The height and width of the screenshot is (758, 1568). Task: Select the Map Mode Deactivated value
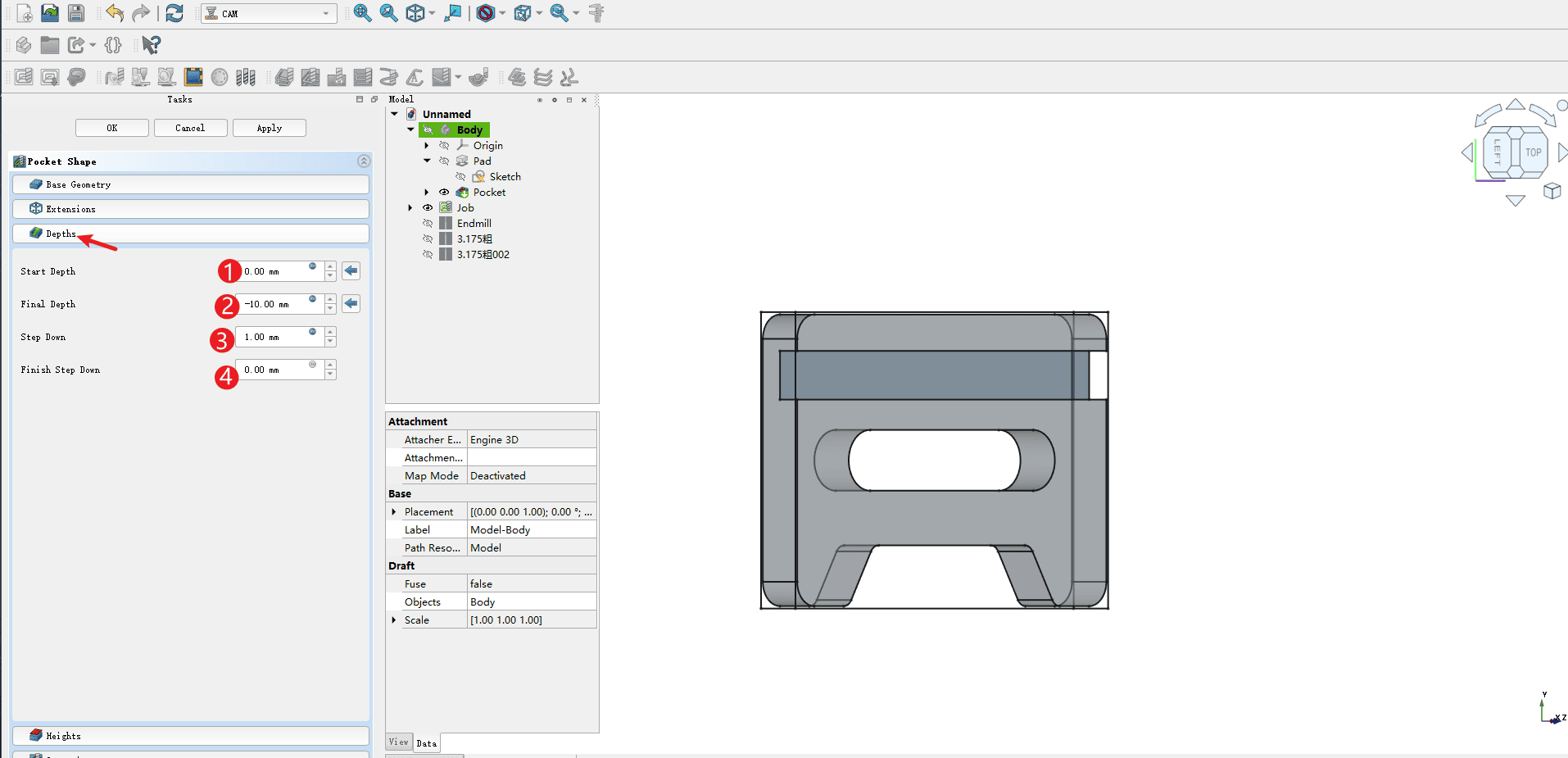(x=532, y=475)
